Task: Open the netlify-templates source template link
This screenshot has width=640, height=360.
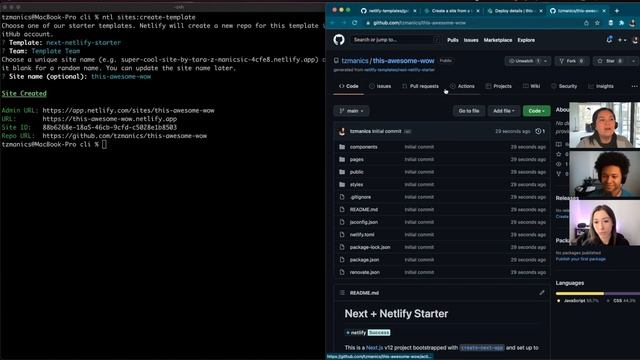Action: (399, 70)
